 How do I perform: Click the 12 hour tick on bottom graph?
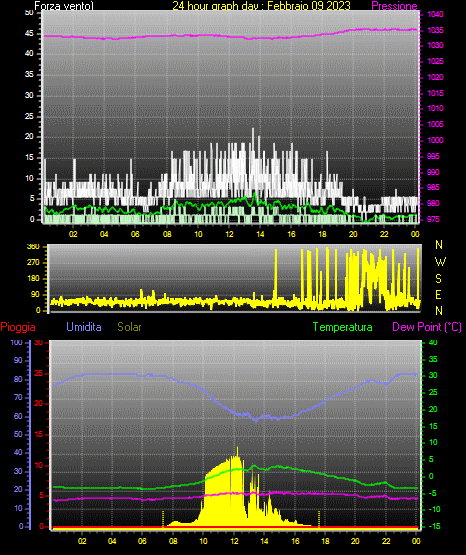point(234,541)
